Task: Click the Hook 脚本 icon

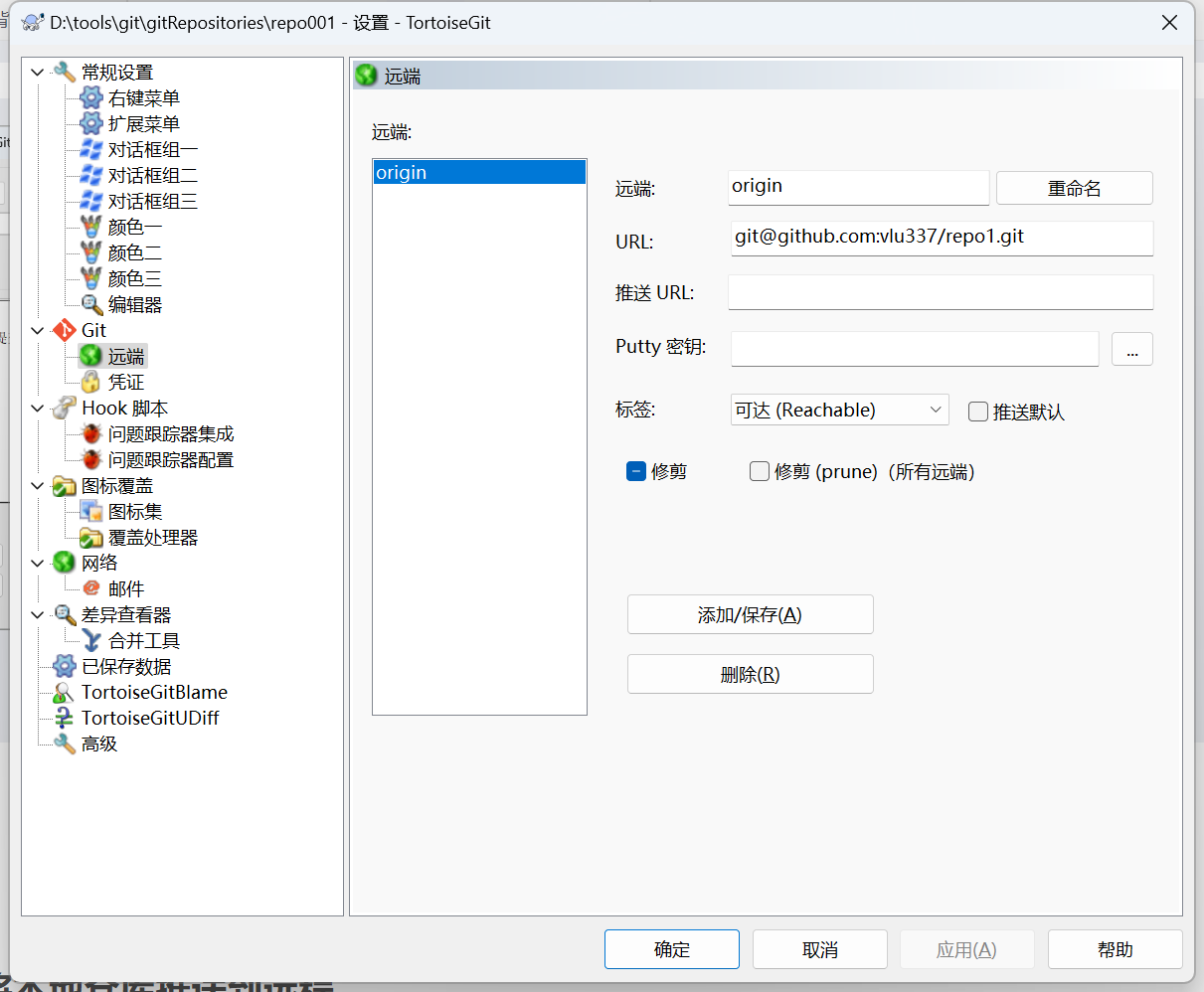Action: pos(65,408)
